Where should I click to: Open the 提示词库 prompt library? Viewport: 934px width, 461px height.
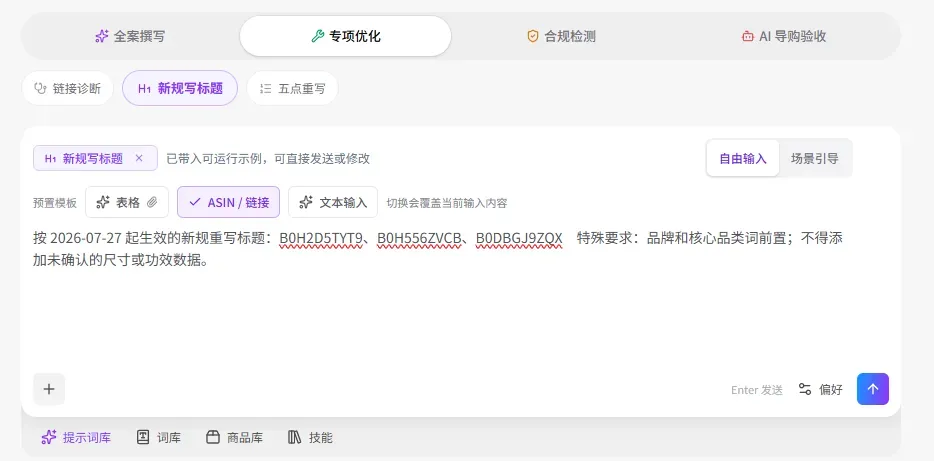point(76,438)
